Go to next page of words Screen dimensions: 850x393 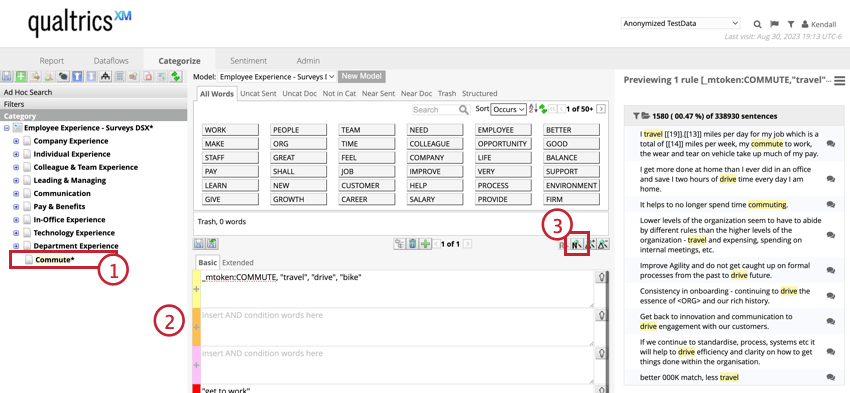click(601, 109)
